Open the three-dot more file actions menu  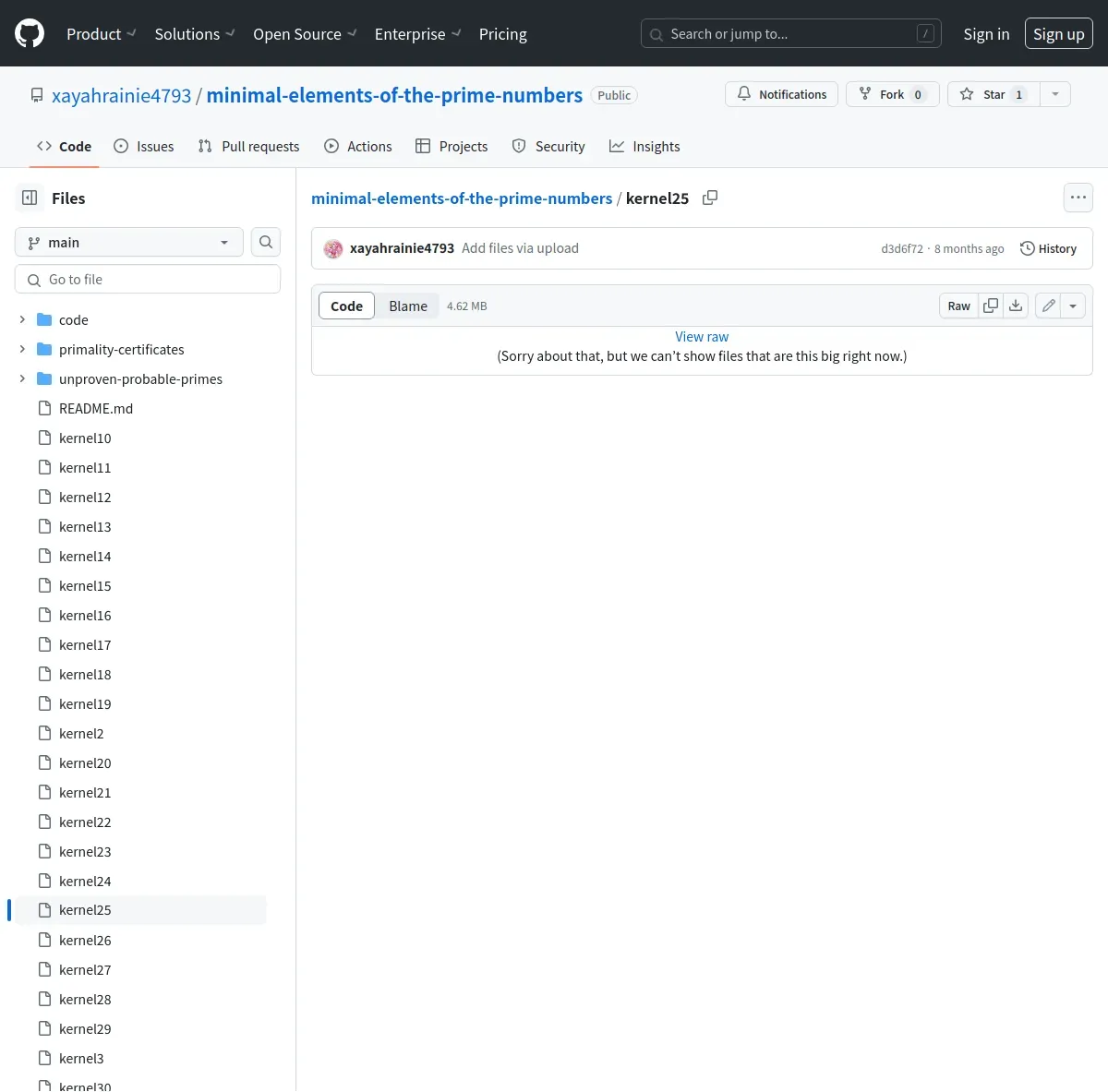1078,198
